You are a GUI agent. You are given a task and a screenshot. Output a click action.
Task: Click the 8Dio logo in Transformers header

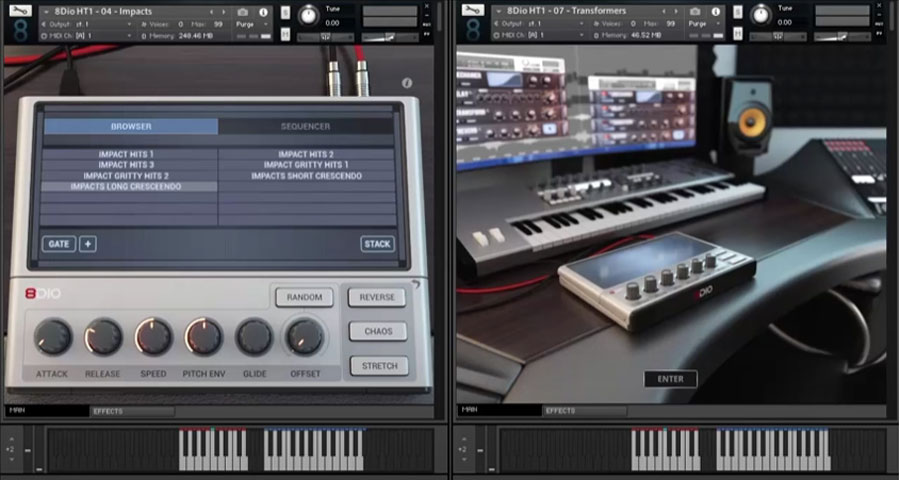point(472,31)
